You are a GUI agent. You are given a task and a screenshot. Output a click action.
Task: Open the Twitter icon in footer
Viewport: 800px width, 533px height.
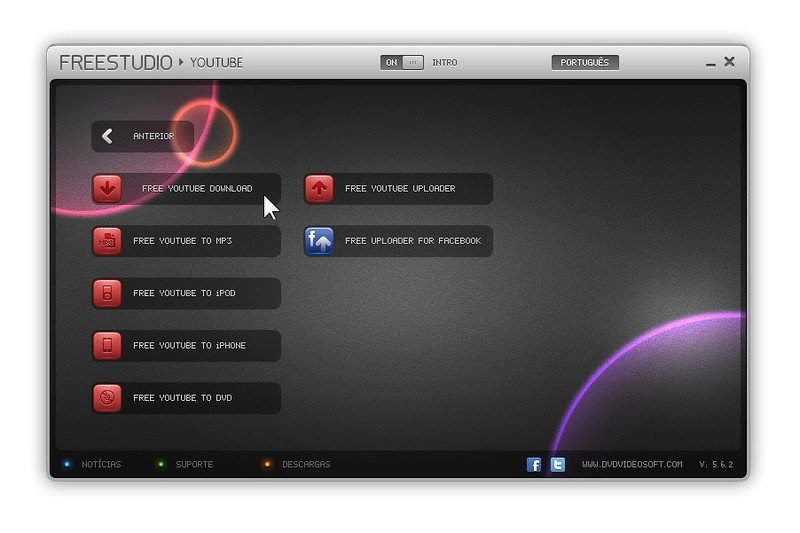[x=558, y=465]
